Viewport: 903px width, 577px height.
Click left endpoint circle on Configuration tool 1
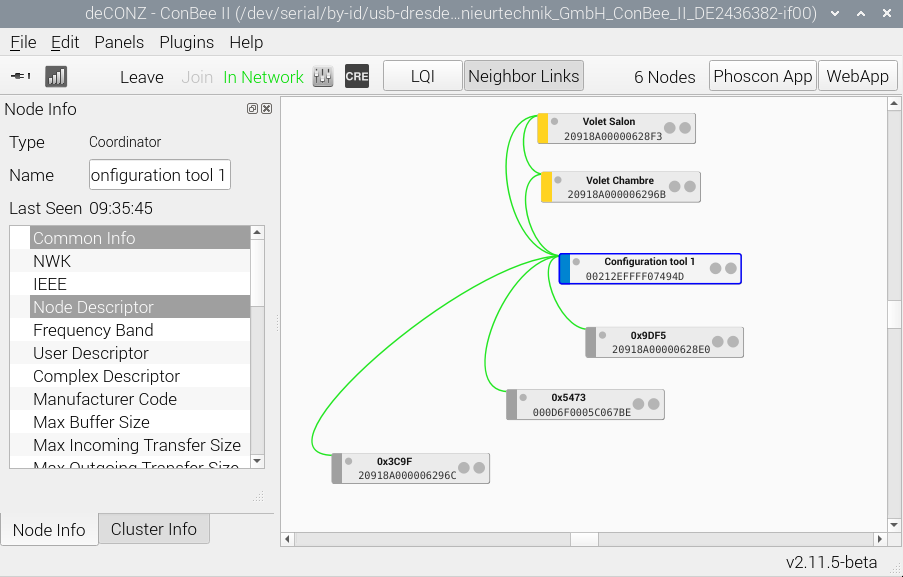715,268
